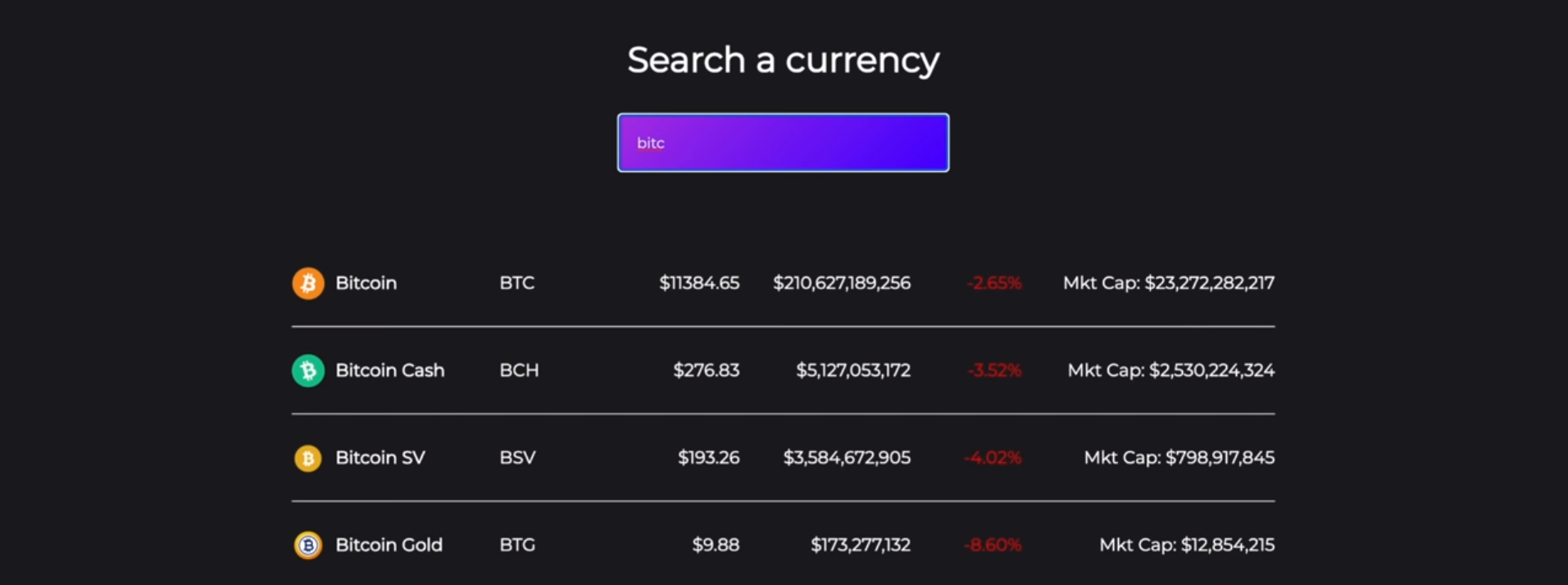
Task: Click the BTC ticker symbol
Action: point(516,283)
